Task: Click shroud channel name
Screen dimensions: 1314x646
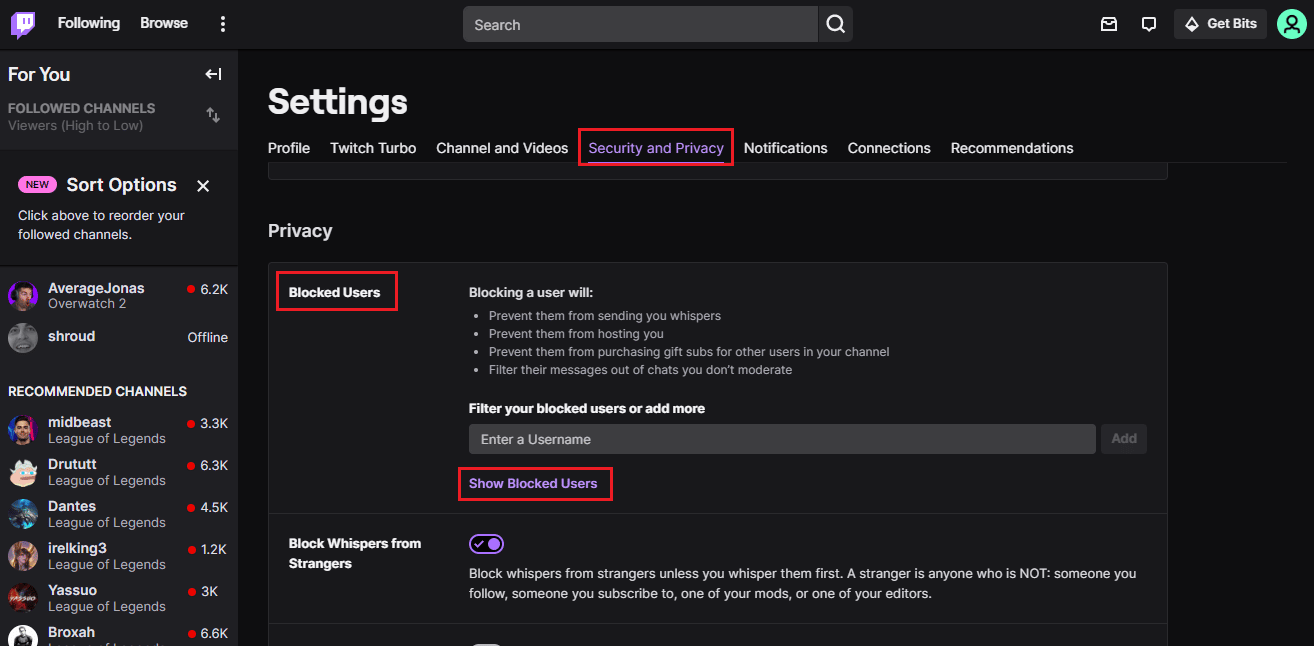Action: 72,336
